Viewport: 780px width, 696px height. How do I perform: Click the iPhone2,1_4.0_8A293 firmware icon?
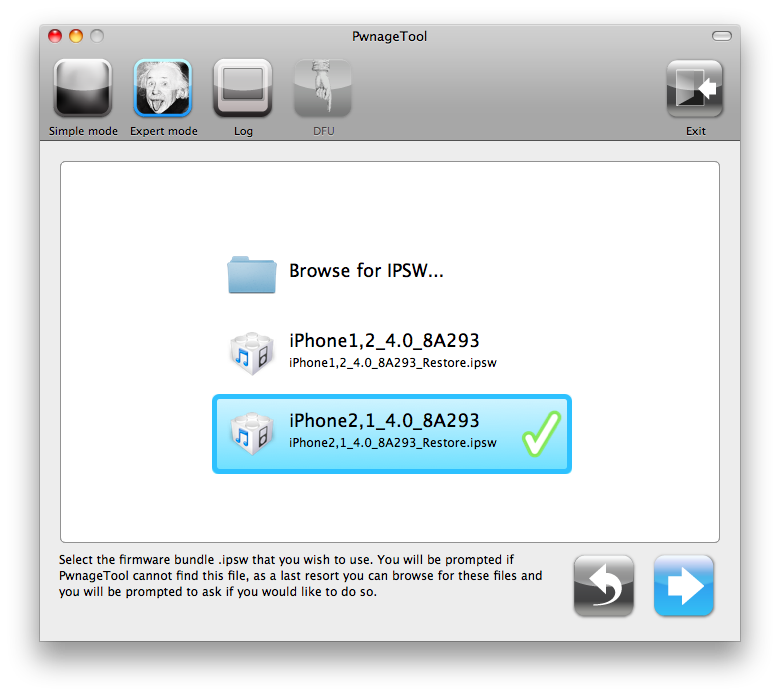(x=252, y=433)
